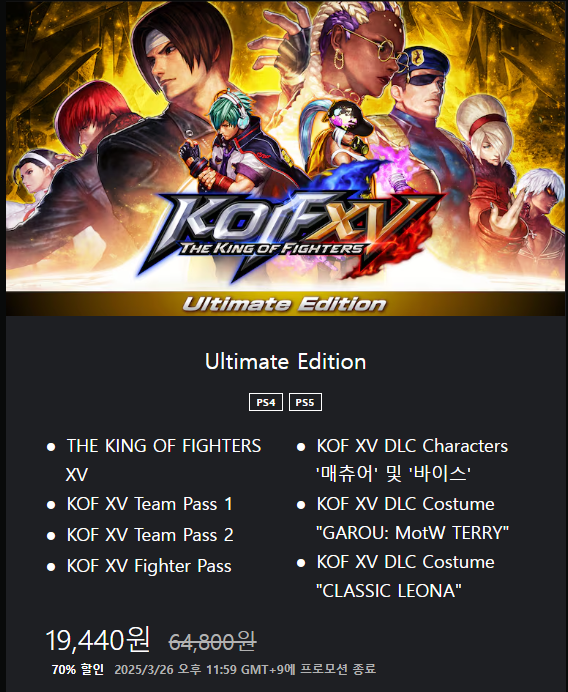The width and height of the screenshot is (568, 692).
Task: Open the KOF XV Ultimate Edition cover art
Action: point(286,158)
